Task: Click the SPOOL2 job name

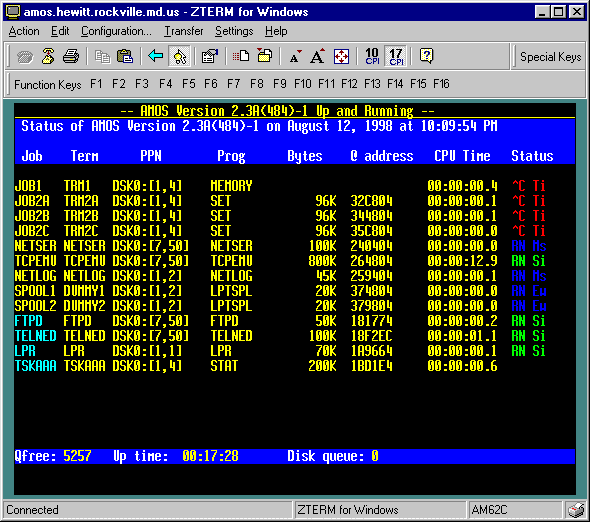Action: (x=35, y=306)
